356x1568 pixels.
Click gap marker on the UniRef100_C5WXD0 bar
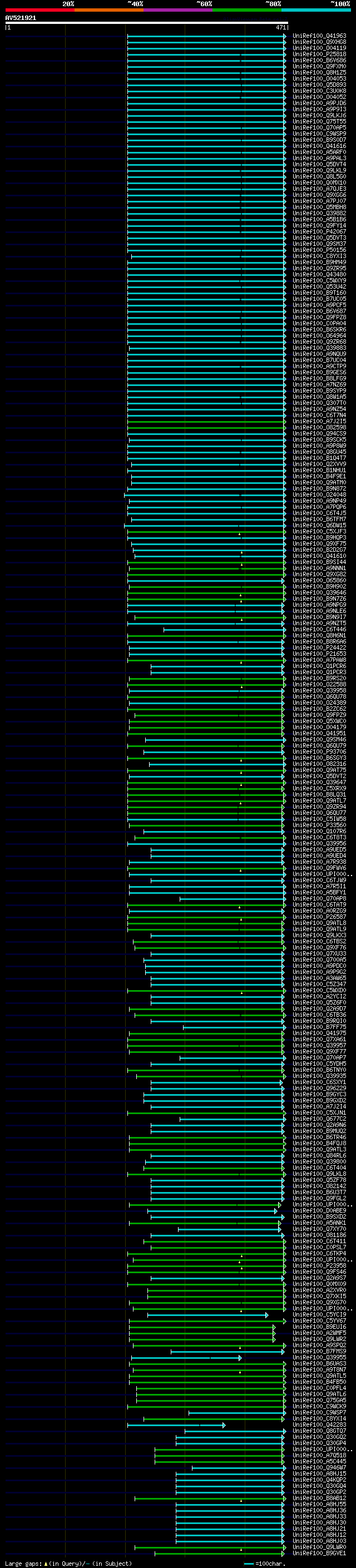click(x=241, y=993)
